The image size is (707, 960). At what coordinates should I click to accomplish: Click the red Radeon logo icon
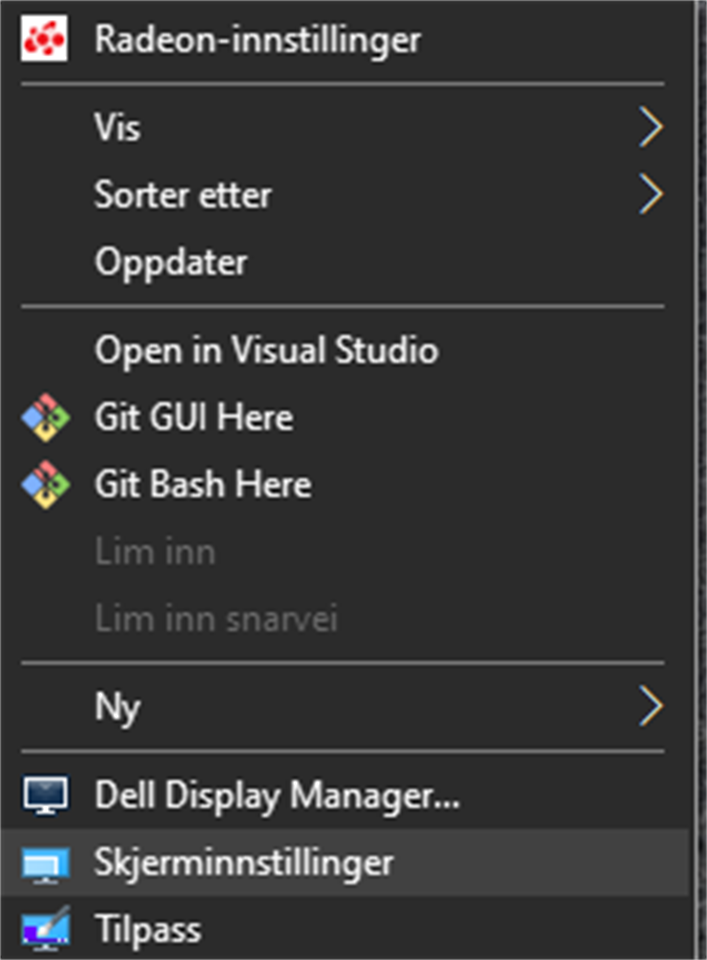[44, 40]
